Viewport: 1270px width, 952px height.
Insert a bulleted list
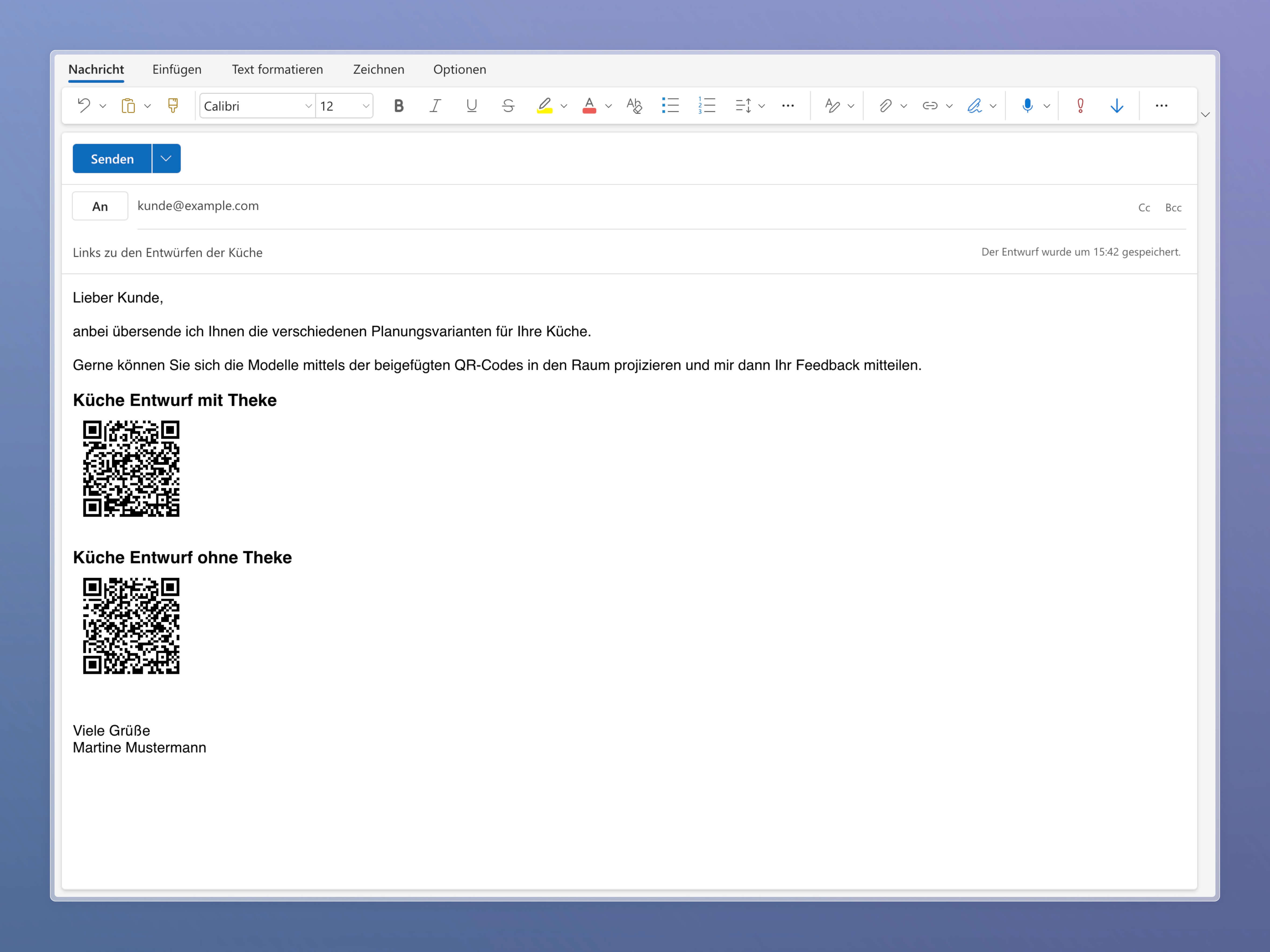(x=670, y=106)
